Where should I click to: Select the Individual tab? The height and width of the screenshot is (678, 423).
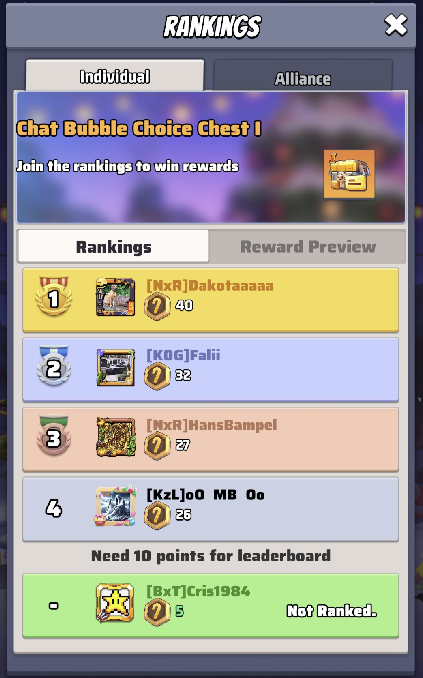[x=115, y=75]
